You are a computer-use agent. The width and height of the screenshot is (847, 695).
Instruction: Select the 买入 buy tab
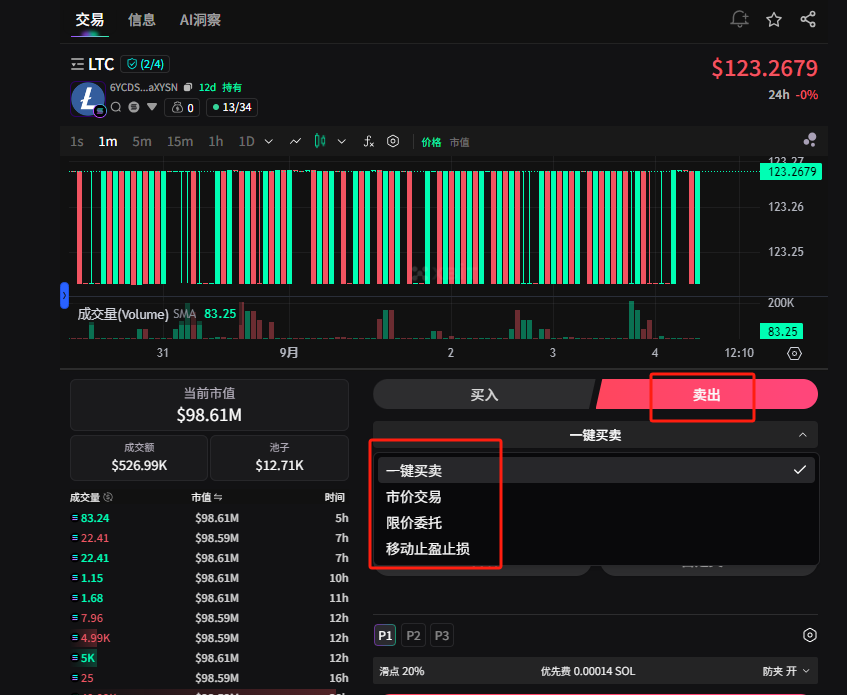tap(484, 395)
